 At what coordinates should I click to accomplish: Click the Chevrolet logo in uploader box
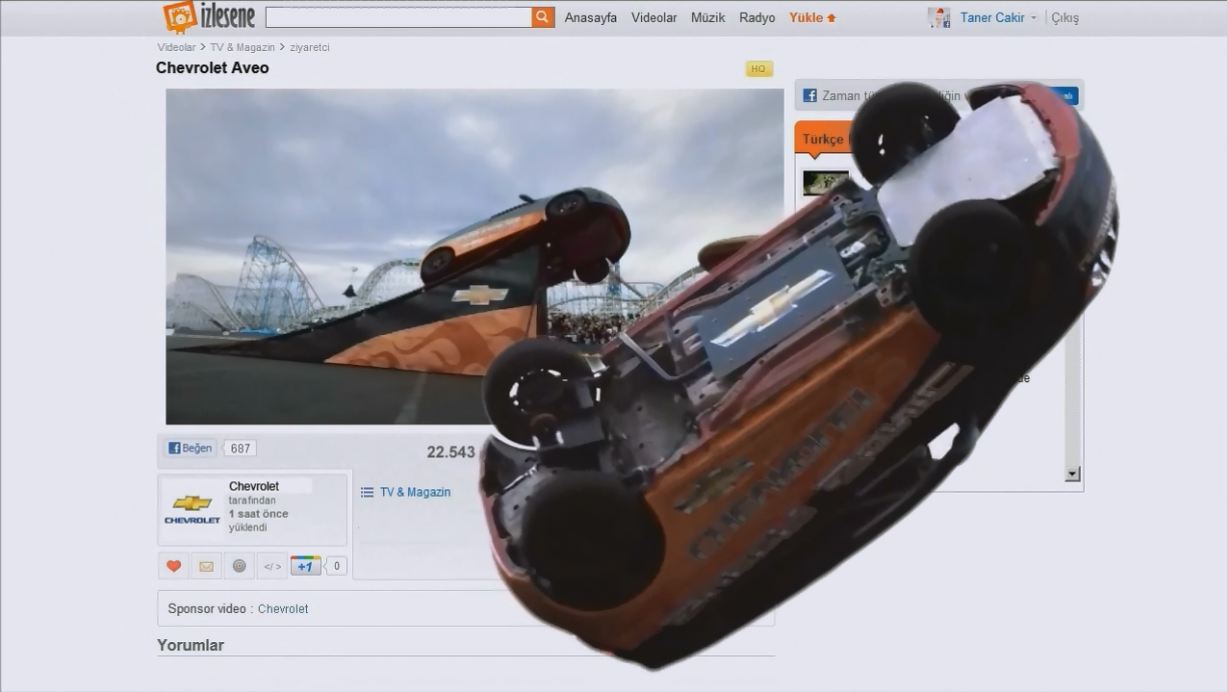pyautogui.click(x=192, y=508)
